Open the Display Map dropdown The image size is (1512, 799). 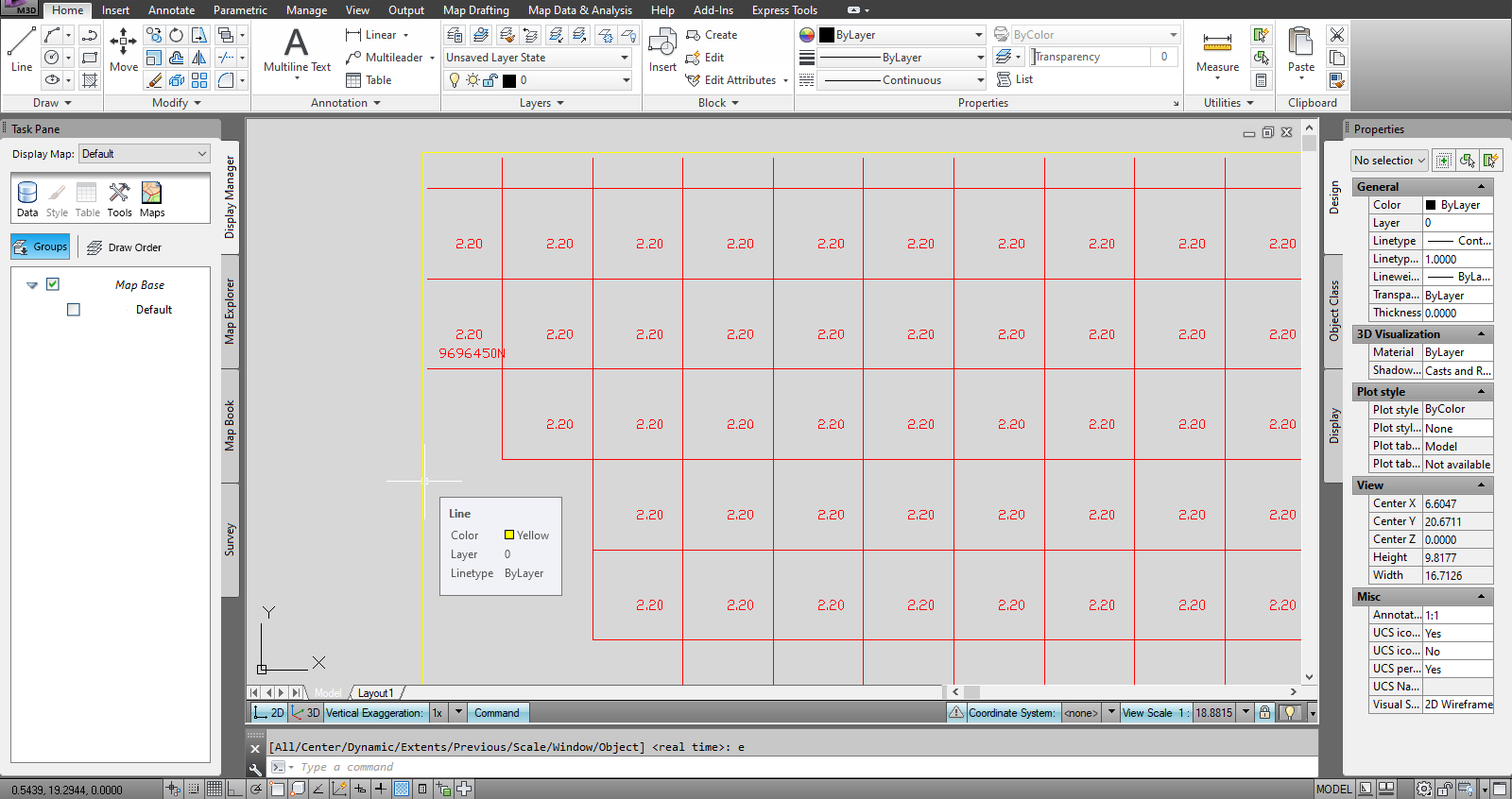(x=145, y=154)
